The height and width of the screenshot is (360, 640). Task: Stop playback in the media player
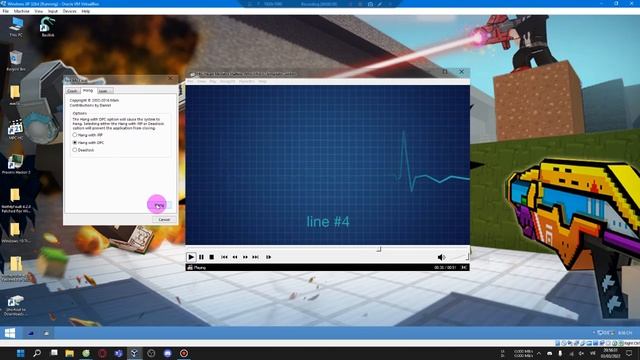point(211,257)
